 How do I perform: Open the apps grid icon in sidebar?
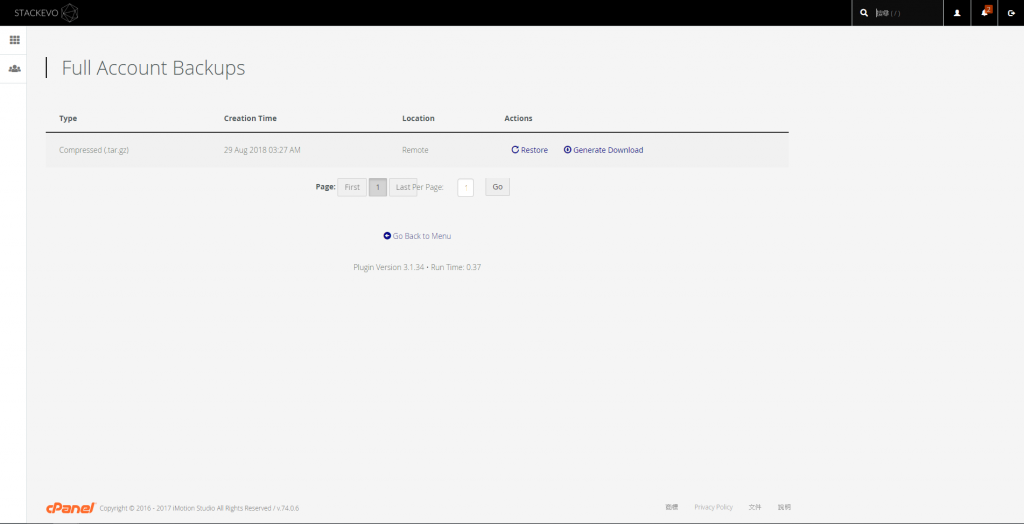click(x=14, y=40)
